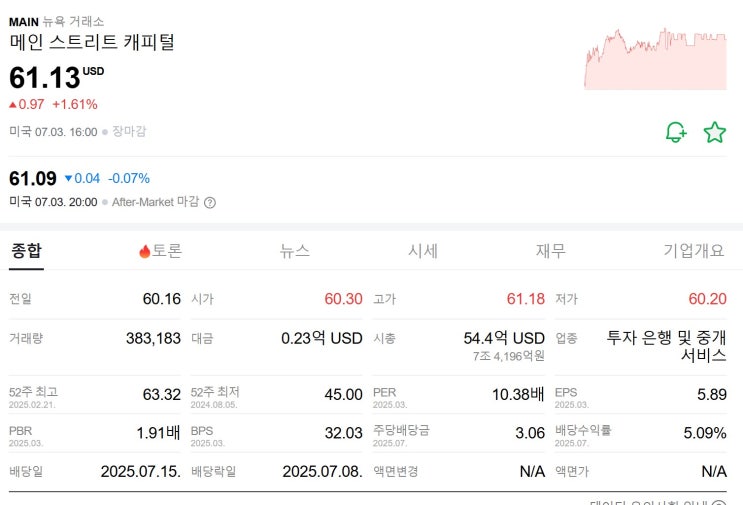743x505 pixels.
Task: Click the 배당수익률 5.09% value
Action: (704, 433)
